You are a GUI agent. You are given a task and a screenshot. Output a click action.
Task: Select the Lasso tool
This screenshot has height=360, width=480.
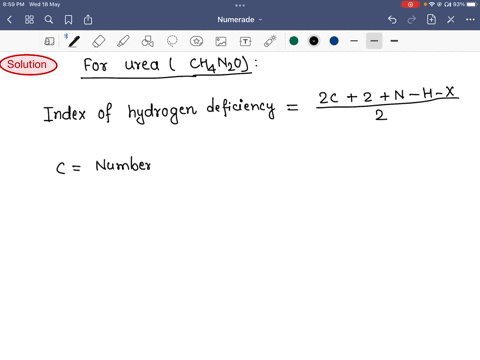click(x=172, y=41)
